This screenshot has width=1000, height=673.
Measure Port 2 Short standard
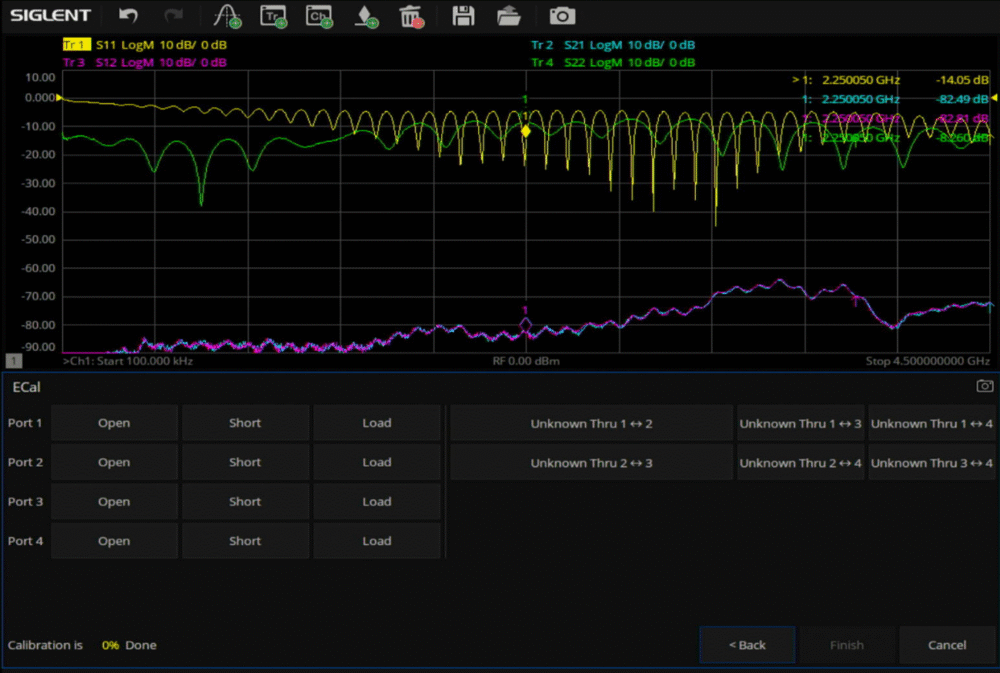click(245, 462)
